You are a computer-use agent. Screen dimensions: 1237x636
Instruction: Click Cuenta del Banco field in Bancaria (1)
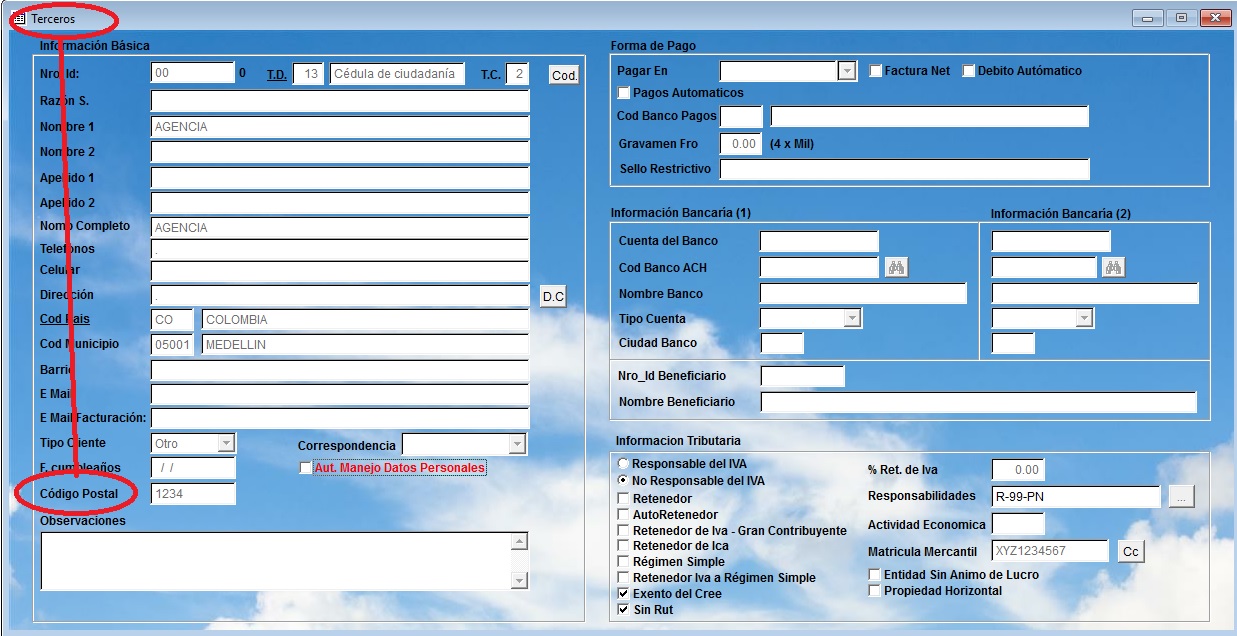tap(819, 241)
